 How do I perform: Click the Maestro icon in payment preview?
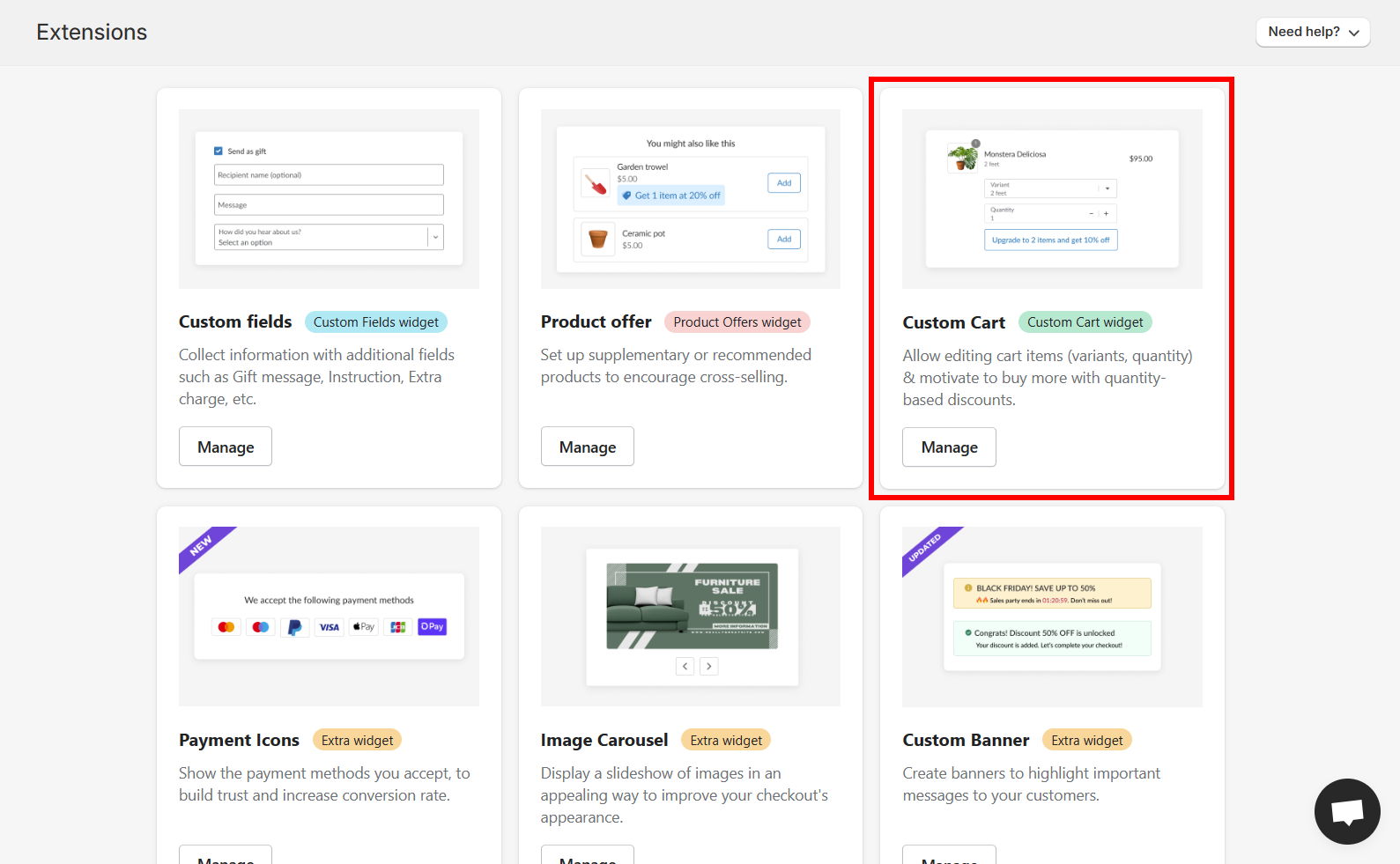[261, 627]
